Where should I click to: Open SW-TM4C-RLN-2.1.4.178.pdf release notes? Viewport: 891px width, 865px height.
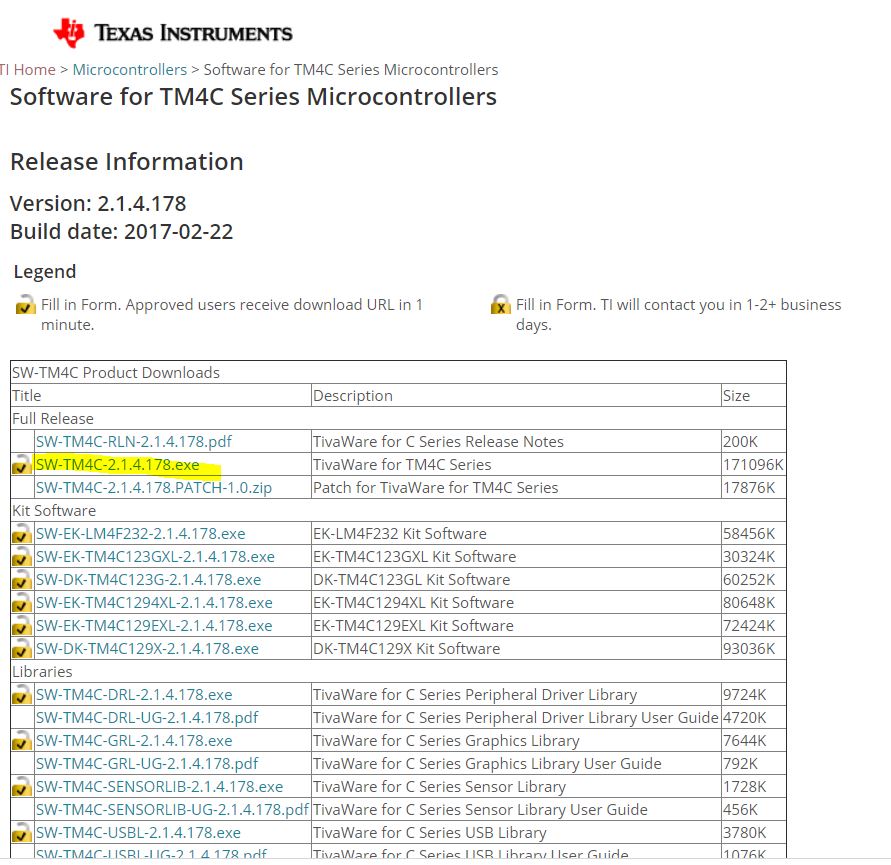coord(134,442)
